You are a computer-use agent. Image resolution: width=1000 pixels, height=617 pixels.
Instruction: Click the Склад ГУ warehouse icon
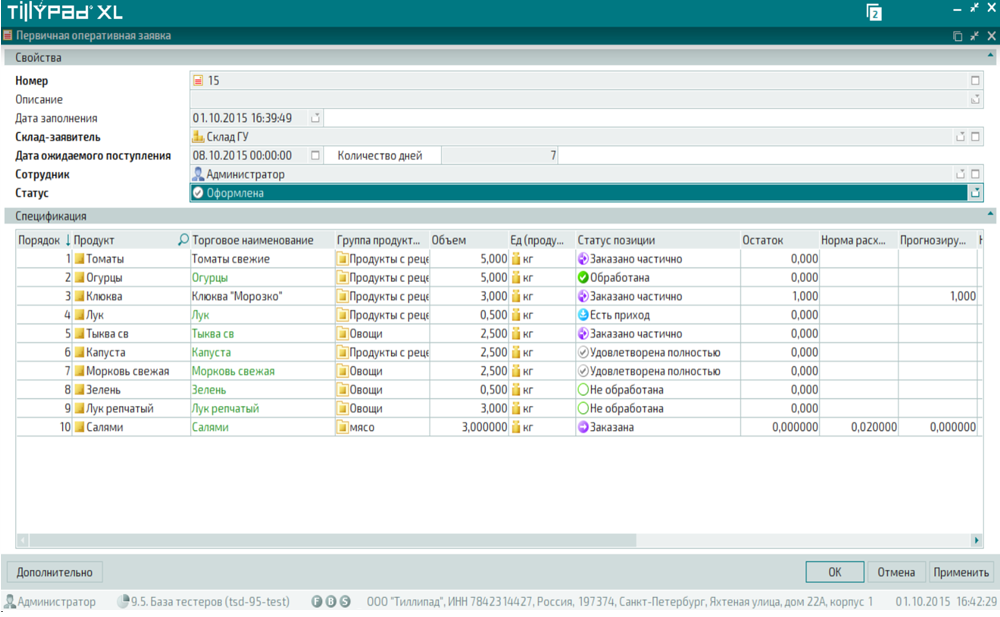point(198,137)
